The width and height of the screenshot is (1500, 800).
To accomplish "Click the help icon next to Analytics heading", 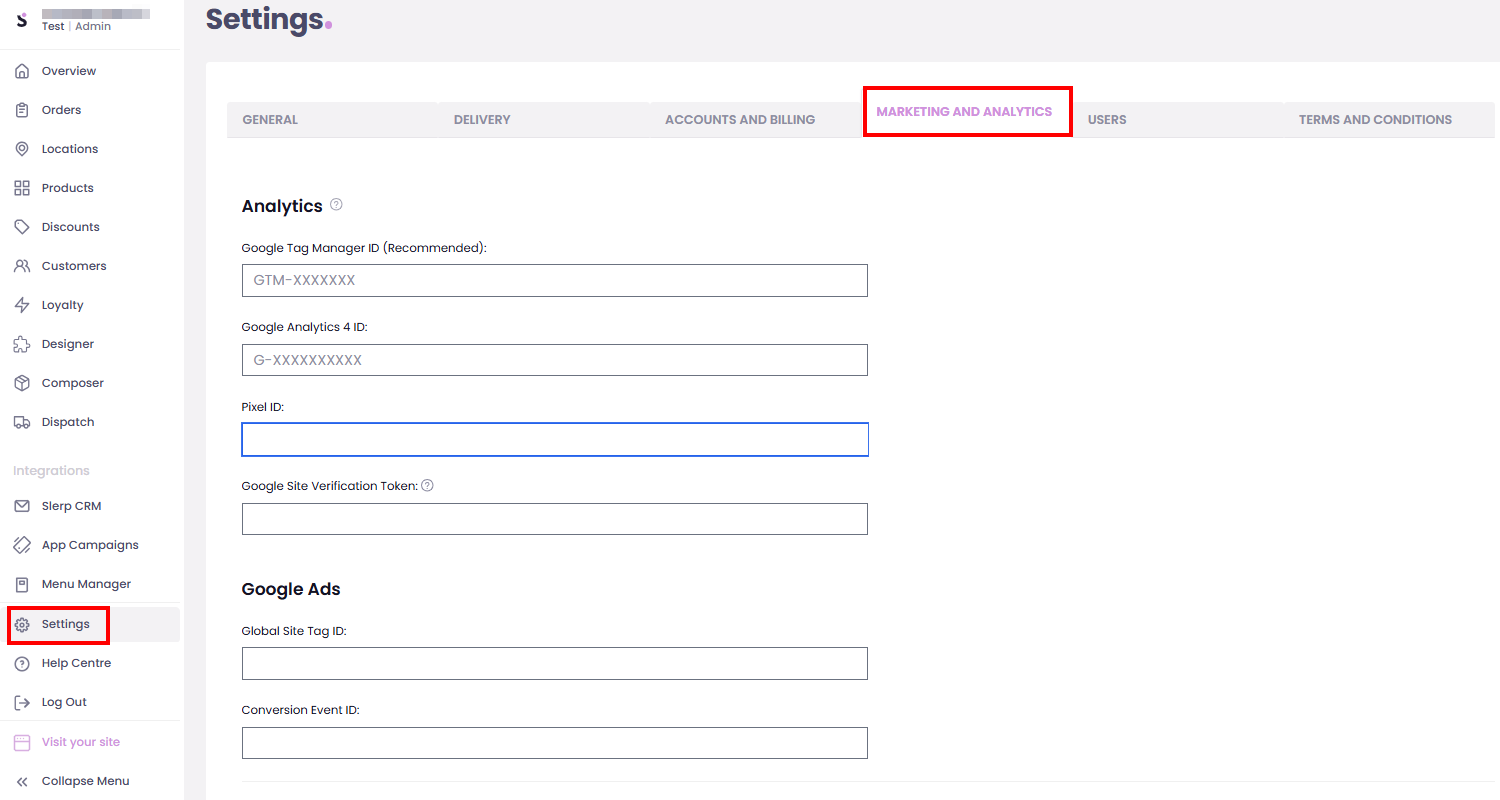I will click(x=336, y=205).
